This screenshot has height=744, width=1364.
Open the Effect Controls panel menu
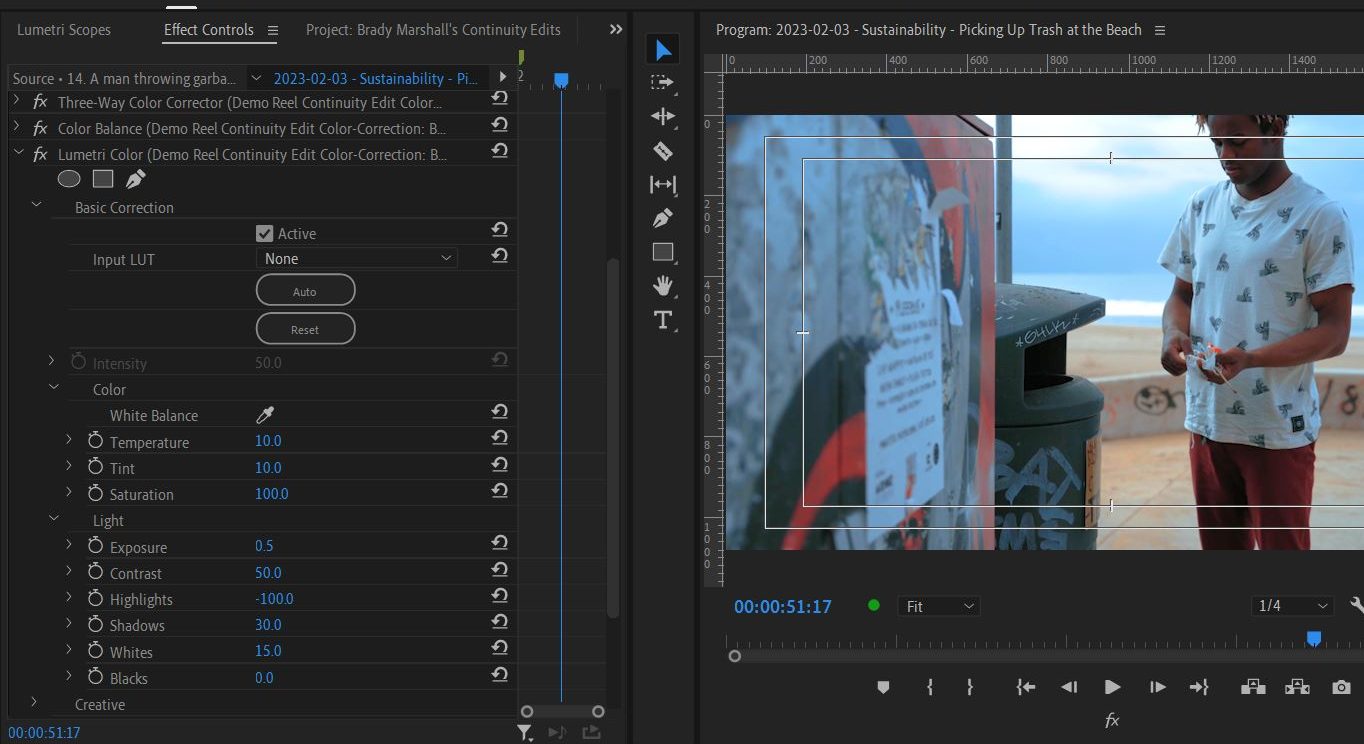(273, 30)
